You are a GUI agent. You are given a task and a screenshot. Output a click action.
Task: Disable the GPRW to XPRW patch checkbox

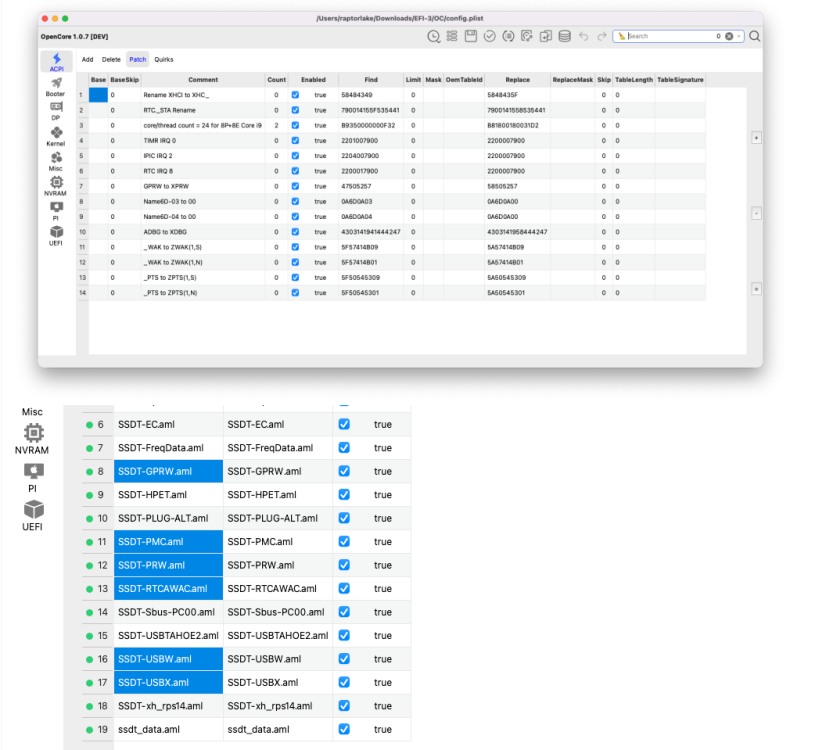click(295, 186)
